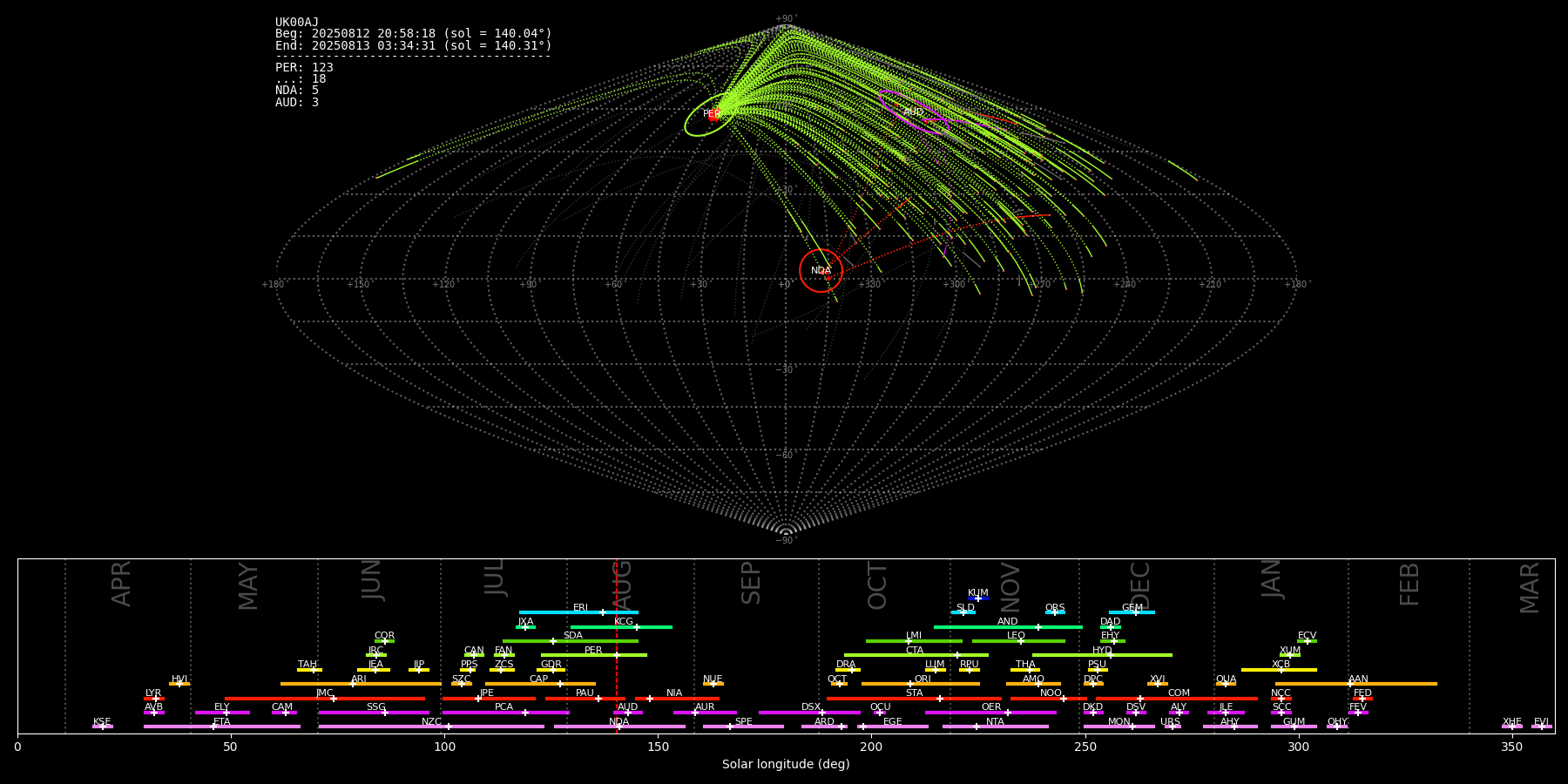The height and width of the screenshot is (784, 1568).
Task: Click the EVI shower bar in the timeline
Action: coord(1542,727)
